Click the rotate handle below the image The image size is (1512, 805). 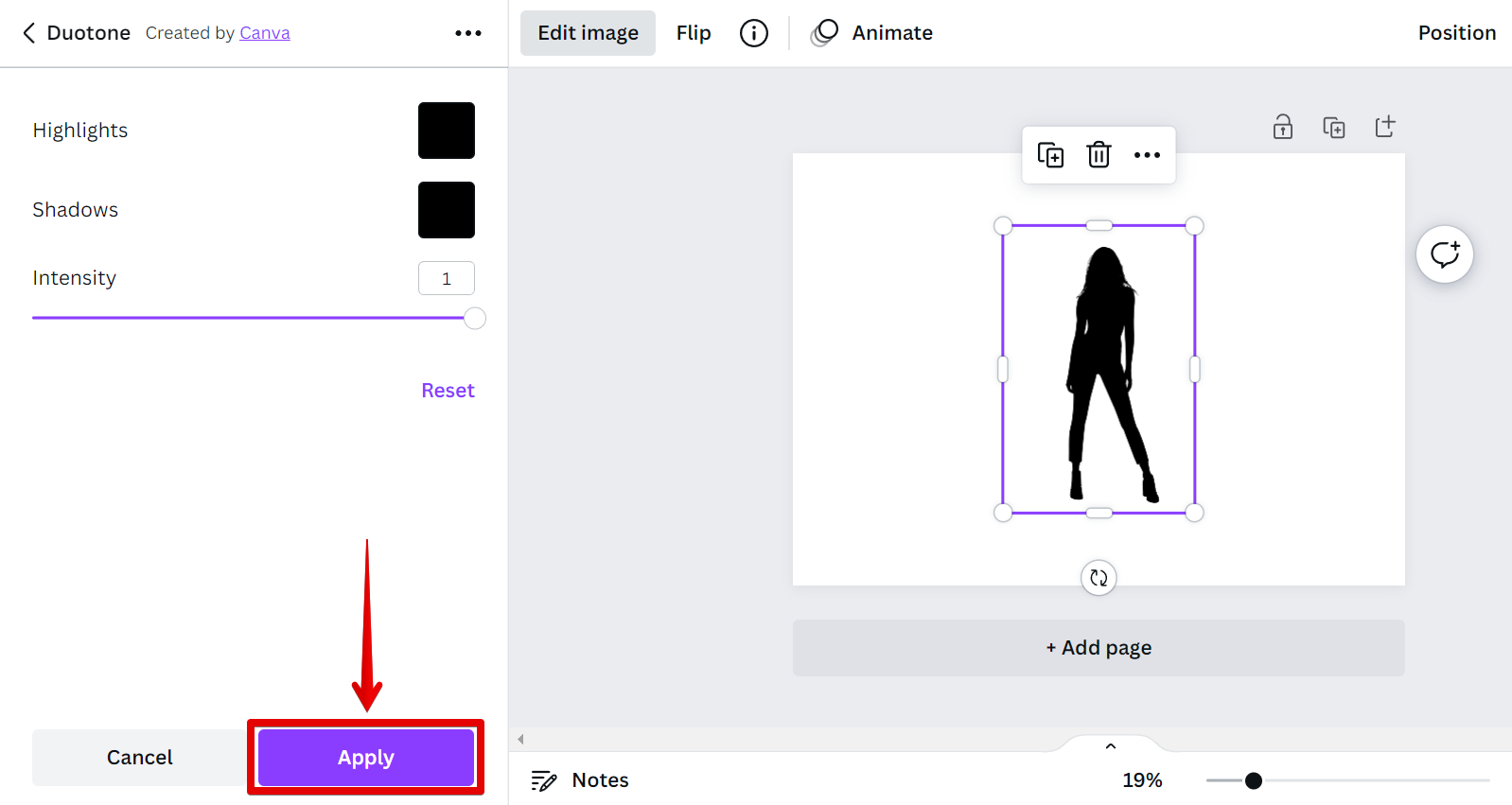1099,578
